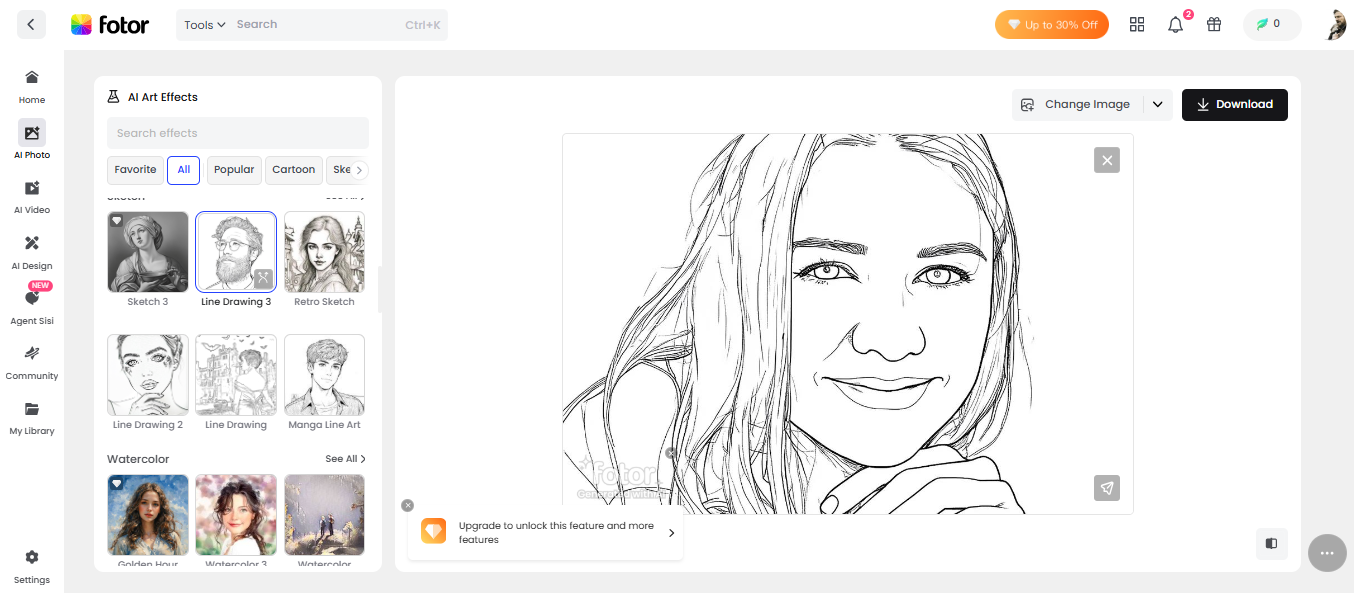Close the preview image with X
This screenshot has width=1354, height=593.
(1107, 160)
